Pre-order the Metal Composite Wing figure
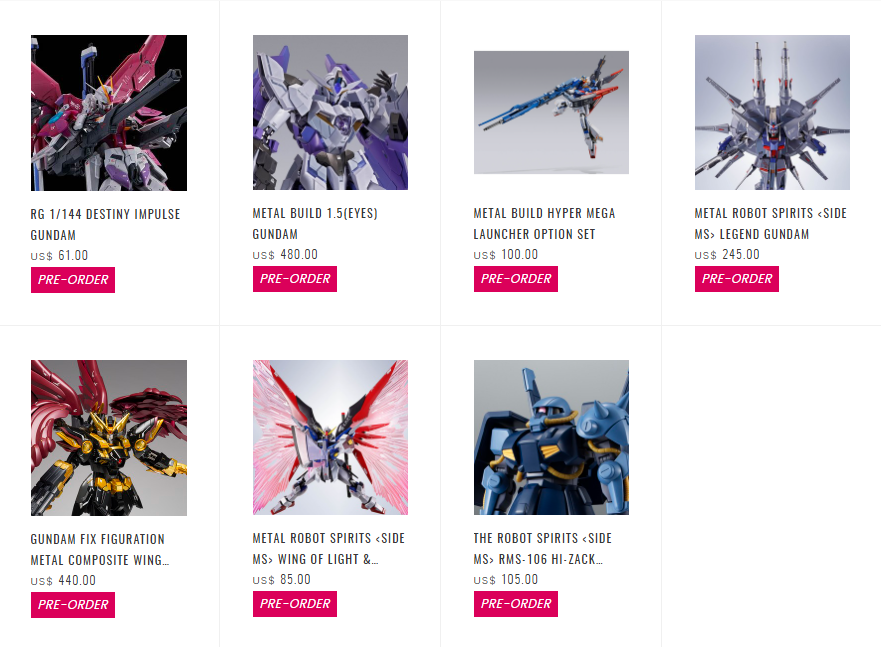 [73, 605]
